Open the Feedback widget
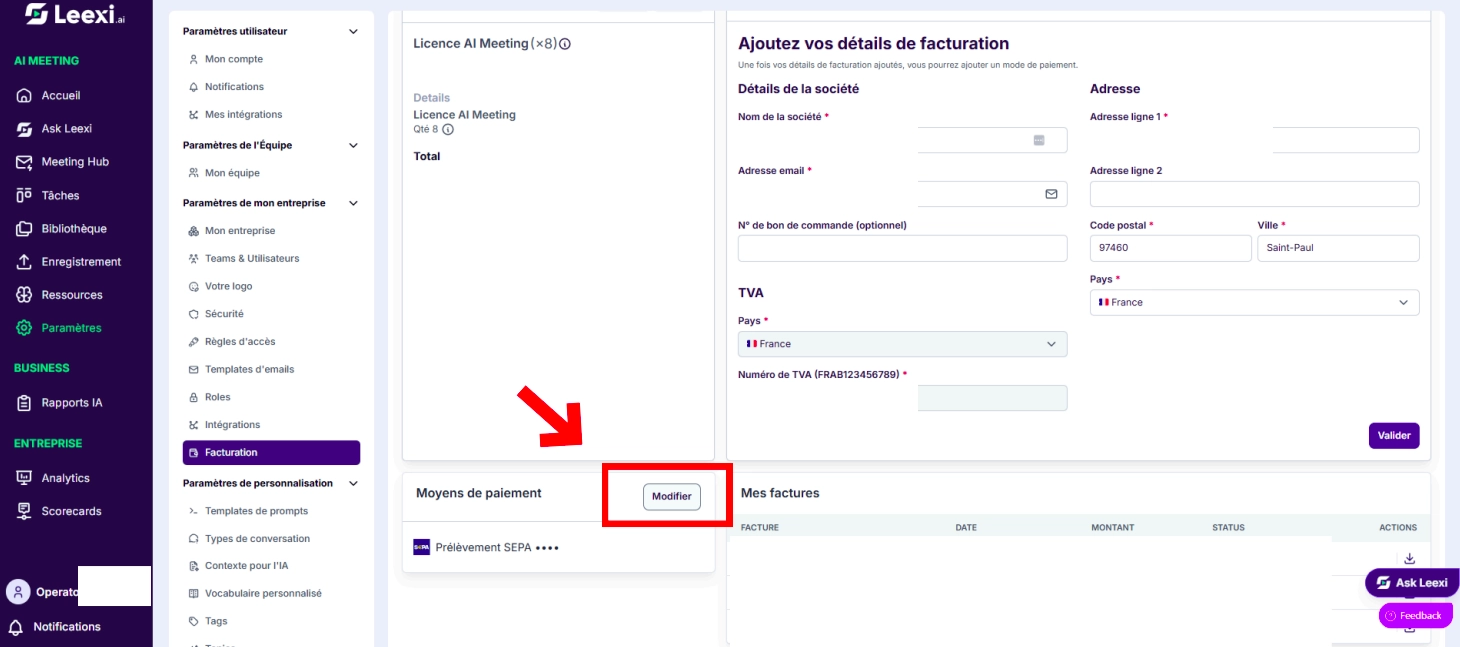1460x647 pixels. coord(1415,615)
